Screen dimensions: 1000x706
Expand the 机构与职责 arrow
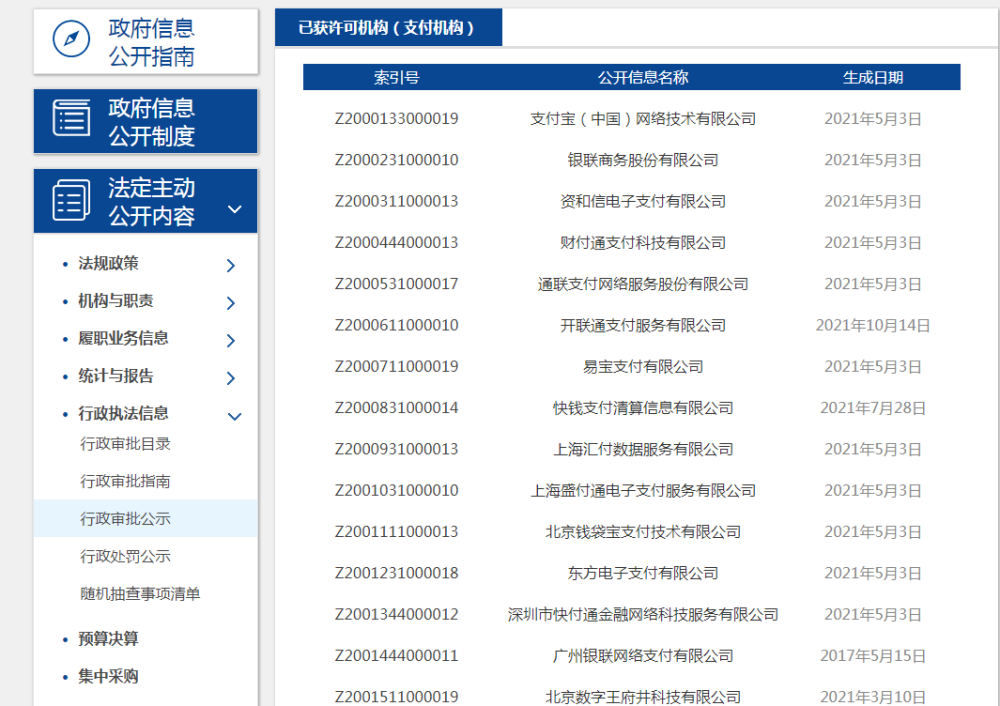(231, 303)
